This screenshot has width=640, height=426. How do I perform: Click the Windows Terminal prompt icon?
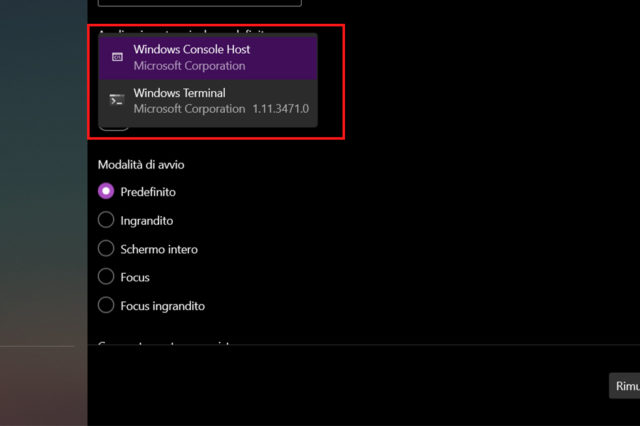pos(116,100)
